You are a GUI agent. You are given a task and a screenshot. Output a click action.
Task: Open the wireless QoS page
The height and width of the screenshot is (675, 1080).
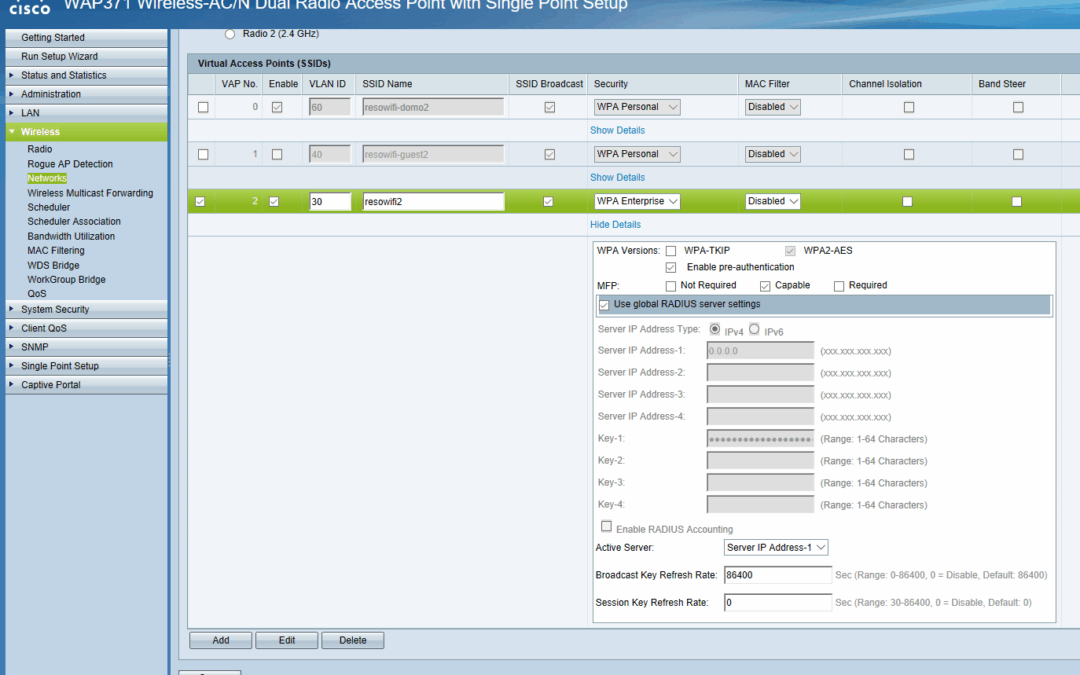click(37, 293)
